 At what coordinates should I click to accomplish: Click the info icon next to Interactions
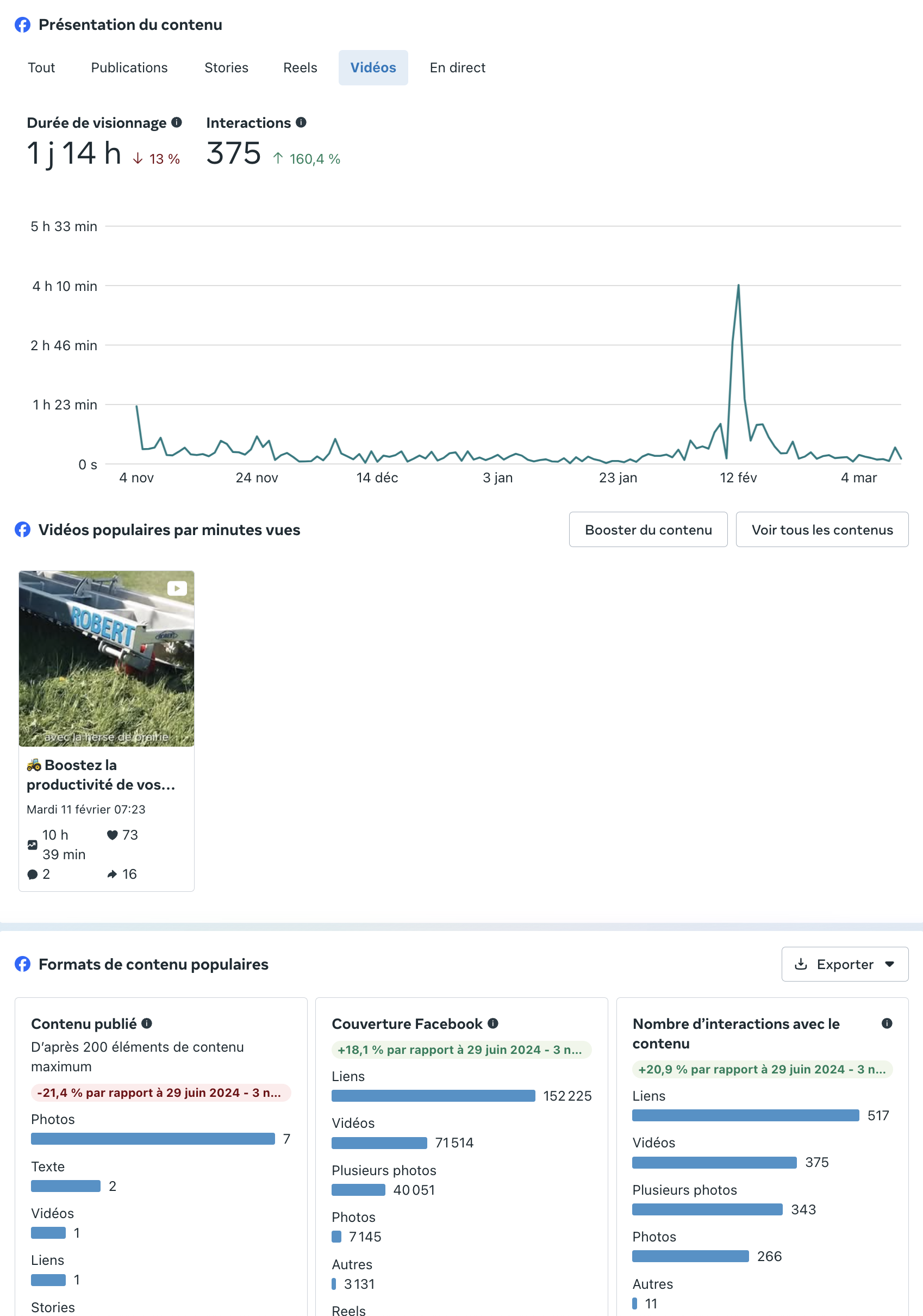[301, 122]
